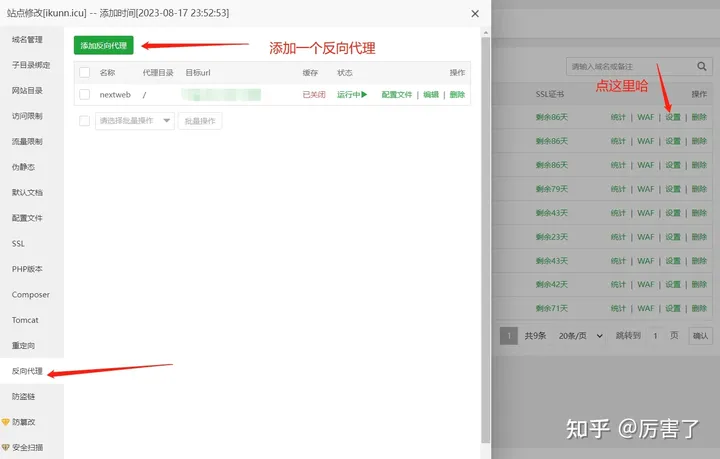Click 删除 for the nextweb proxy
Image resolution: width=720 pixels, height=459 pixels.
[457, 95]
